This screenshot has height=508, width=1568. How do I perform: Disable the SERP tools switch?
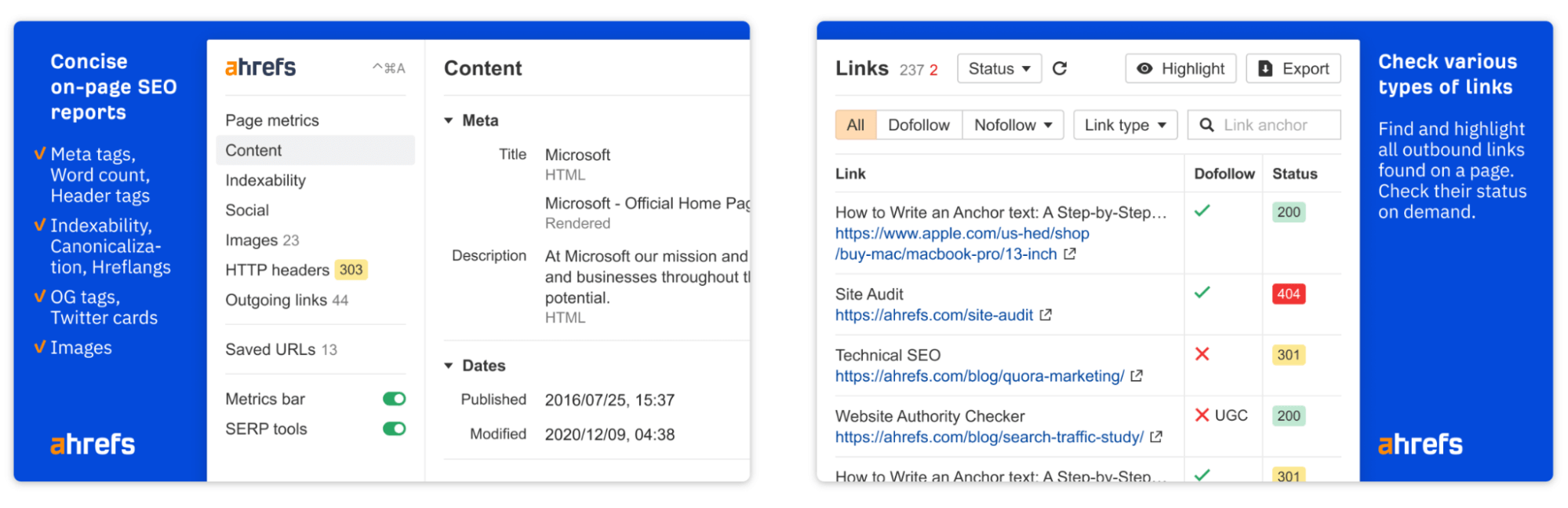[x=394, y=429]
